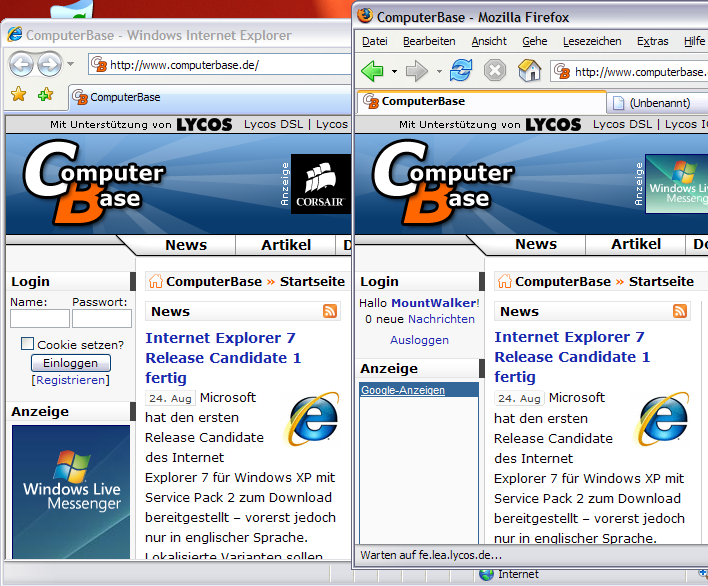This screenshot has height=586, width=708.
Task: Click the Google-Anzeigen link in Firefox
Action: coord(403,390)
